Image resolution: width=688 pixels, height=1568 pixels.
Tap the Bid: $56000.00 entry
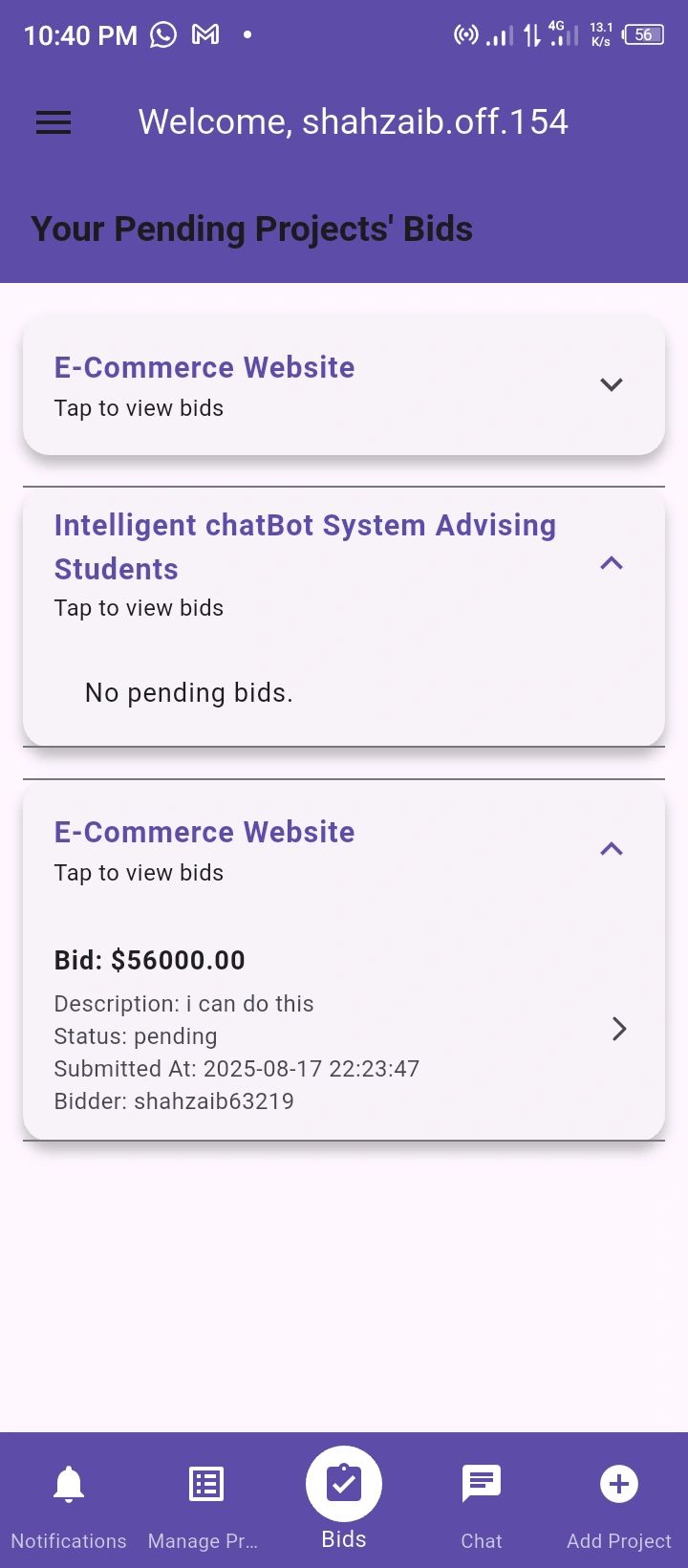[x=150, y=960]
